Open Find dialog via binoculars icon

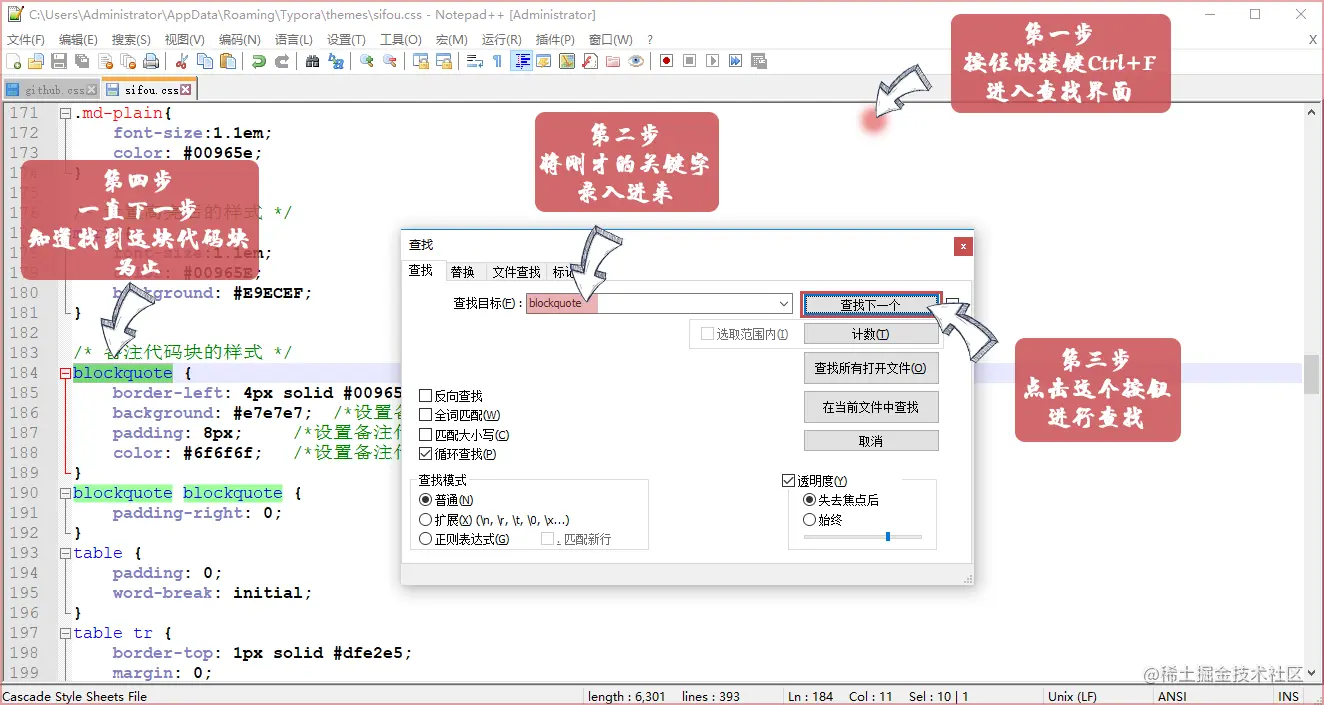[313, 61]
